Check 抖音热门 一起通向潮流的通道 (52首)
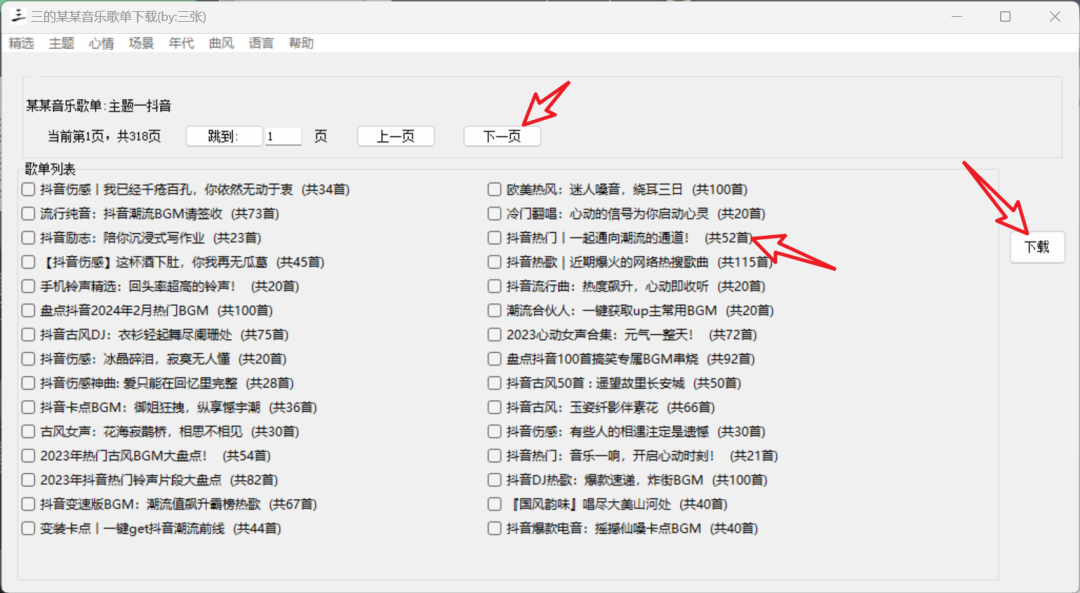The width and height of the screenshot is (1080, 593). [x=495, y=238]
